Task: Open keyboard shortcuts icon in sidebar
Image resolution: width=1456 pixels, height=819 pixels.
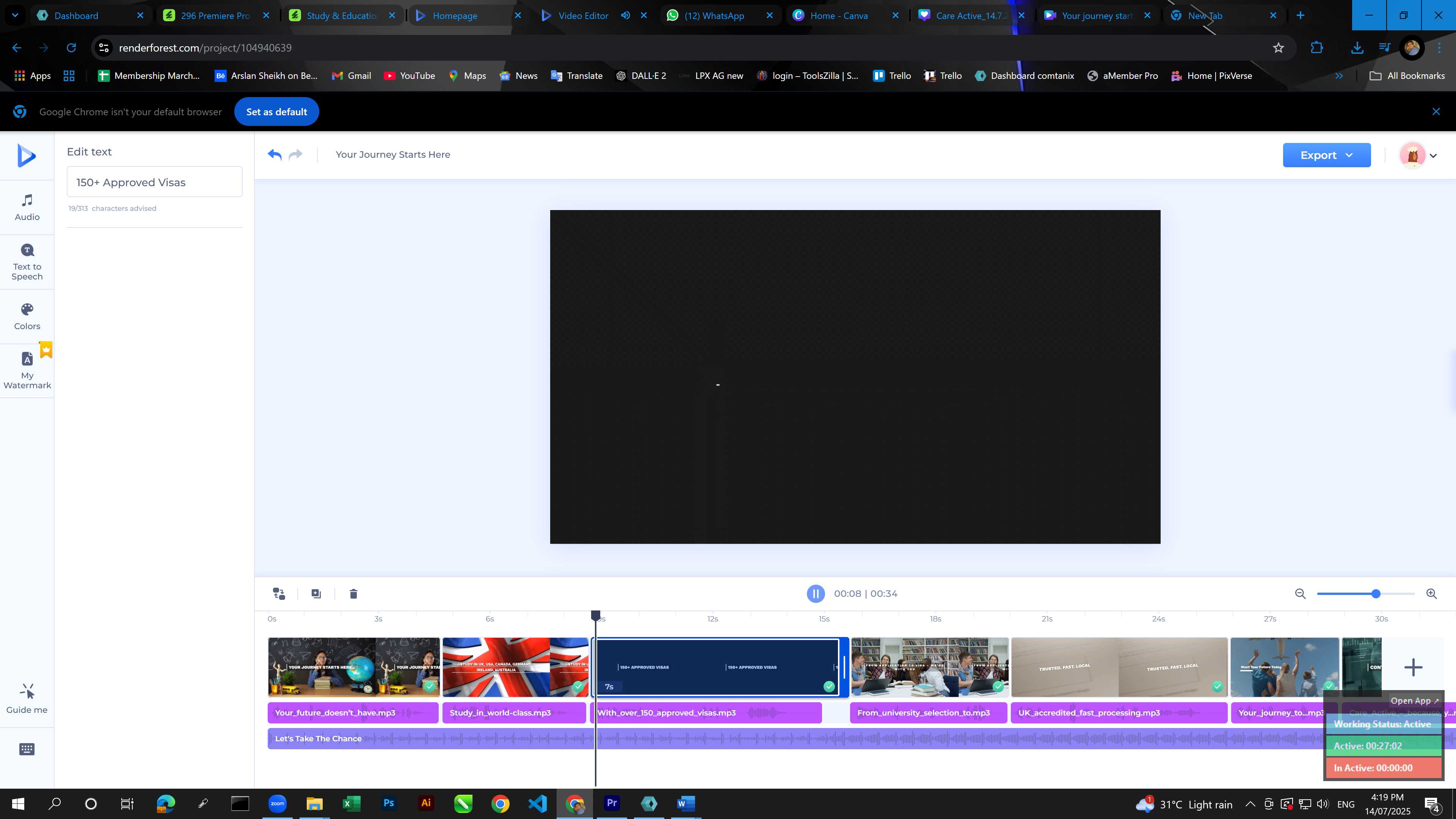Action: 27,750
